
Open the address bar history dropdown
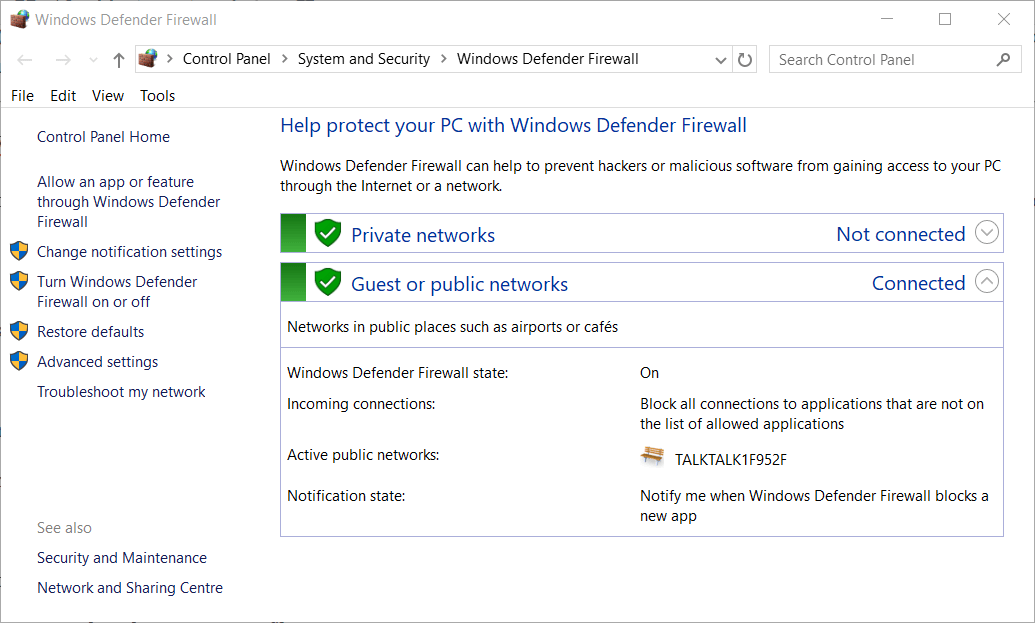click(720, 60)
